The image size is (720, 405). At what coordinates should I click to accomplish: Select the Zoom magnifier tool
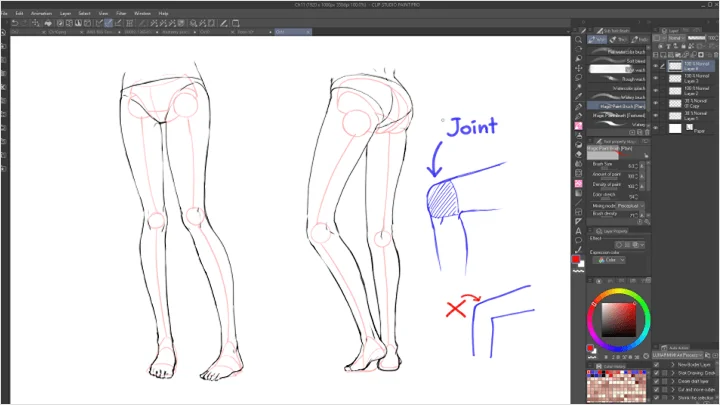579,39
